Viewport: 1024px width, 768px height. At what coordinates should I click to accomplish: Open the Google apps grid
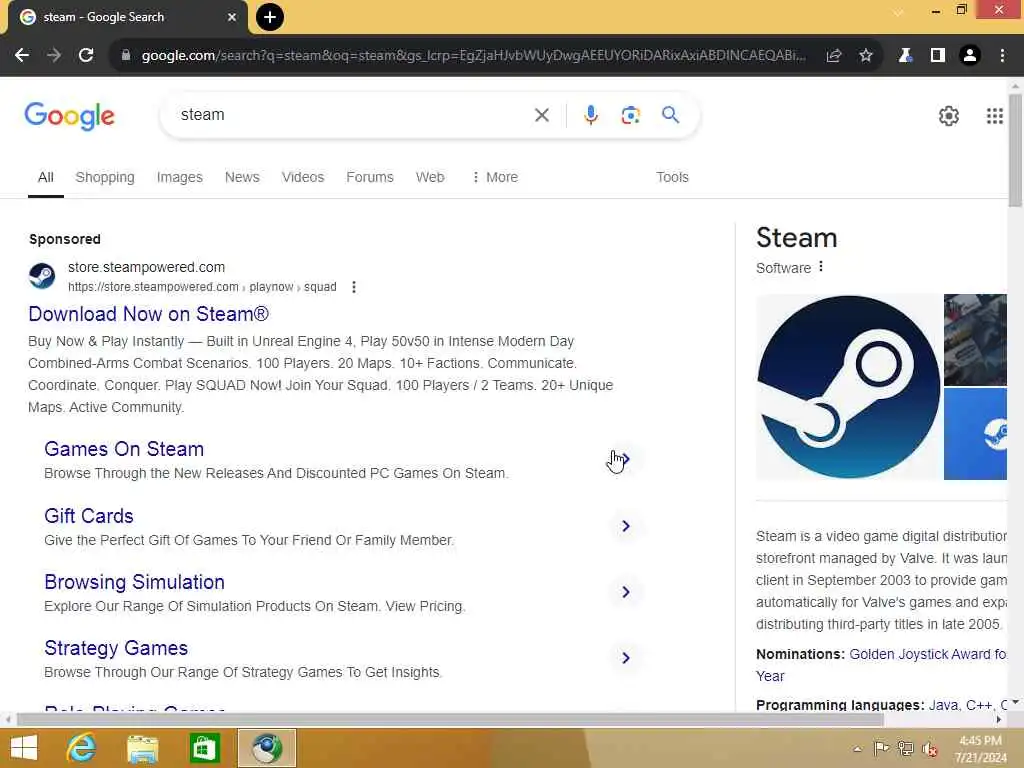(995, 116)
